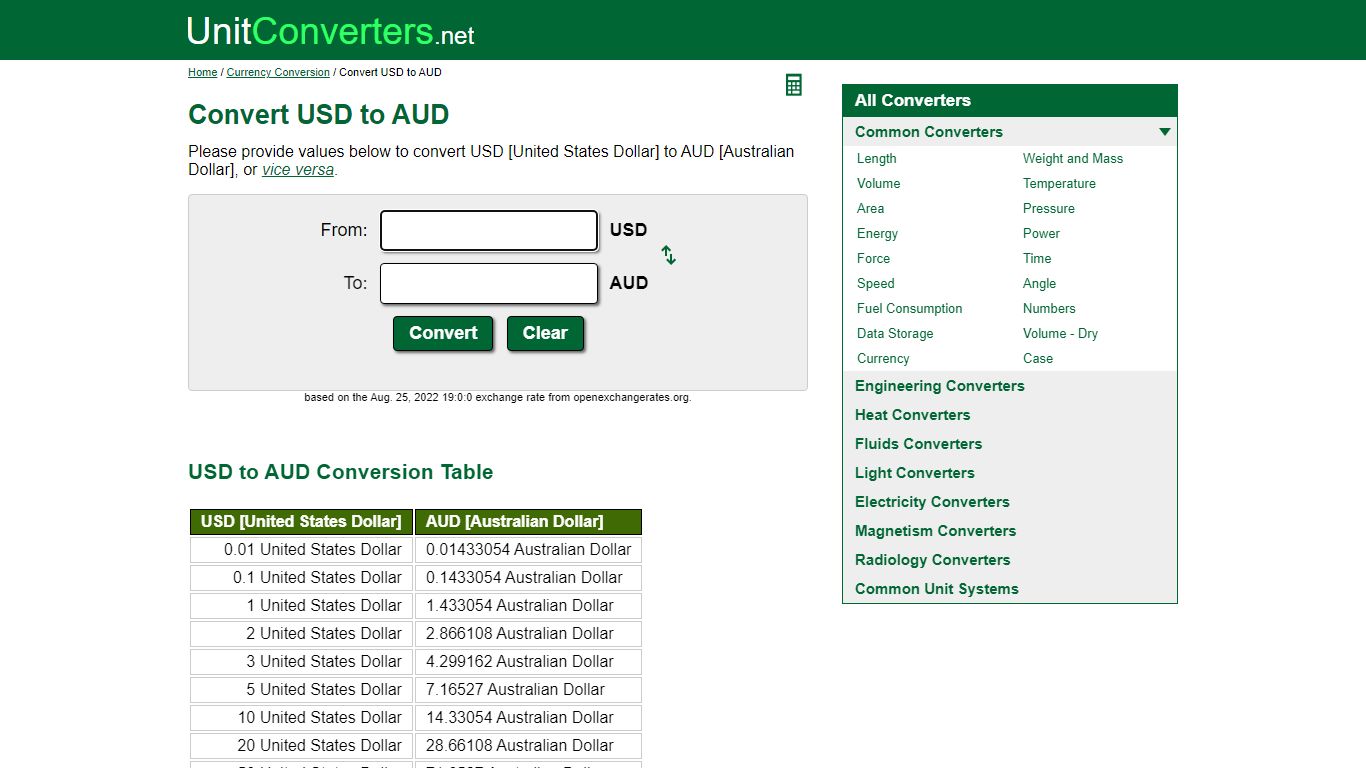This screenshot has width=1366, height=768.
Task: Collapse the Common Converters section
Action: [1010, 132]
